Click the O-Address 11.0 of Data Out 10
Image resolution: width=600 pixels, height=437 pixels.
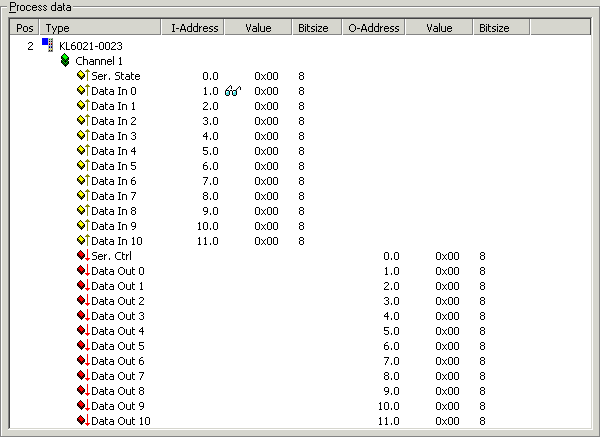tap(388, 421)
